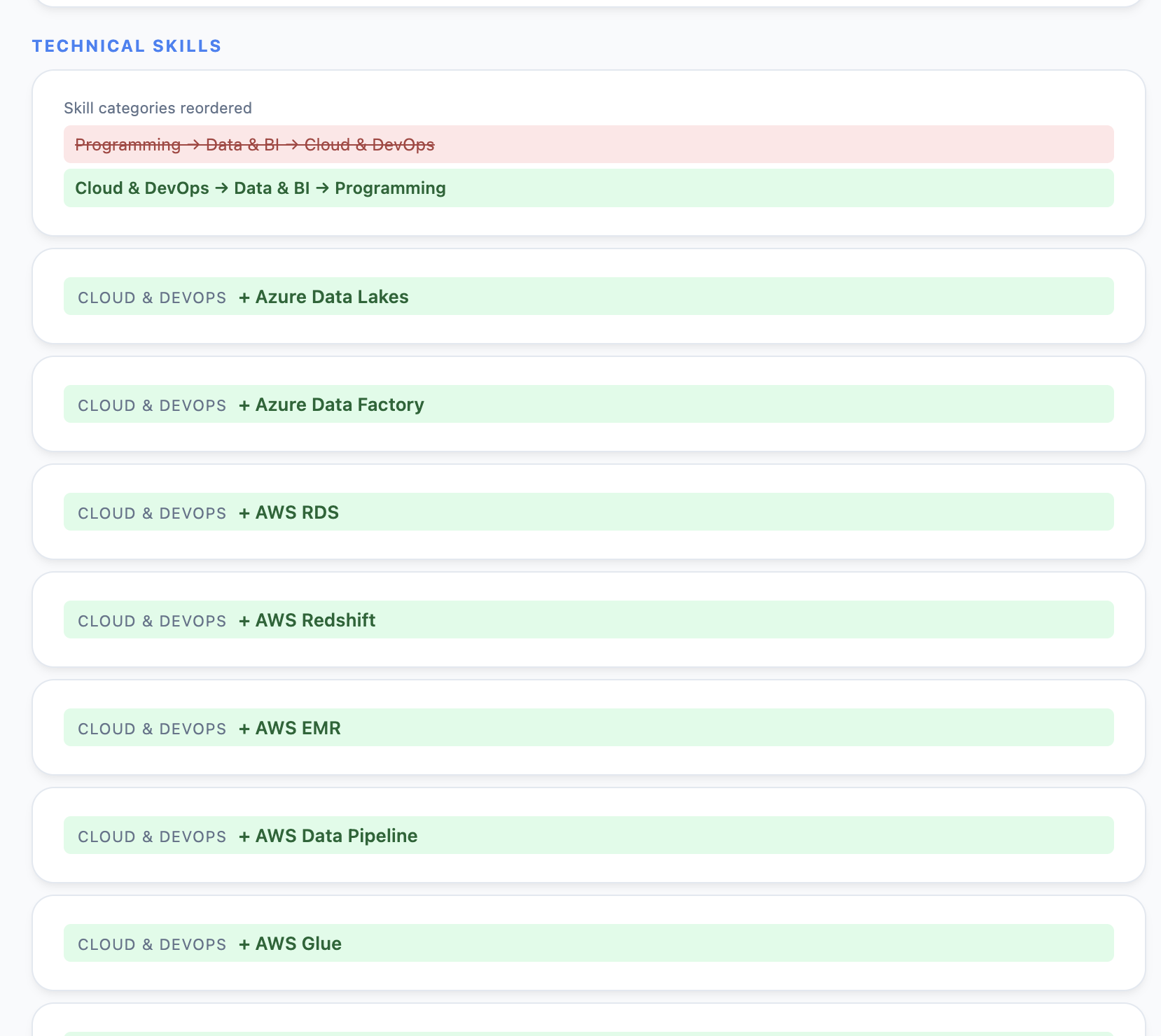
Task: Click the CLOUD & DEVOPS label beside AWS Data Pipeline
Action: click(152, 836)
